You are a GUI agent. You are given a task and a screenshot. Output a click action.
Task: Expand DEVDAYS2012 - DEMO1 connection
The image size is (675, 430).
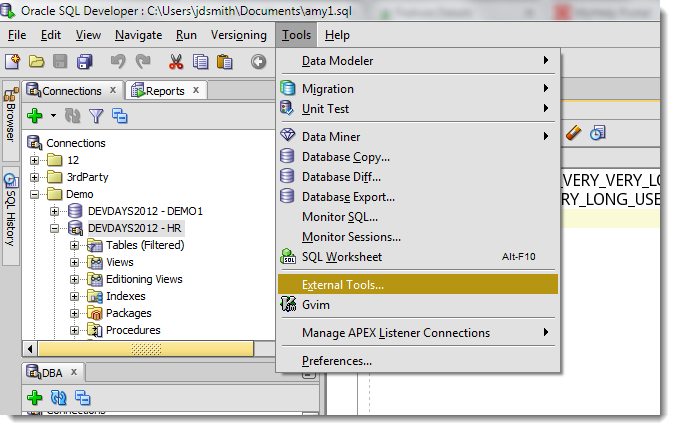coord(54,211)
